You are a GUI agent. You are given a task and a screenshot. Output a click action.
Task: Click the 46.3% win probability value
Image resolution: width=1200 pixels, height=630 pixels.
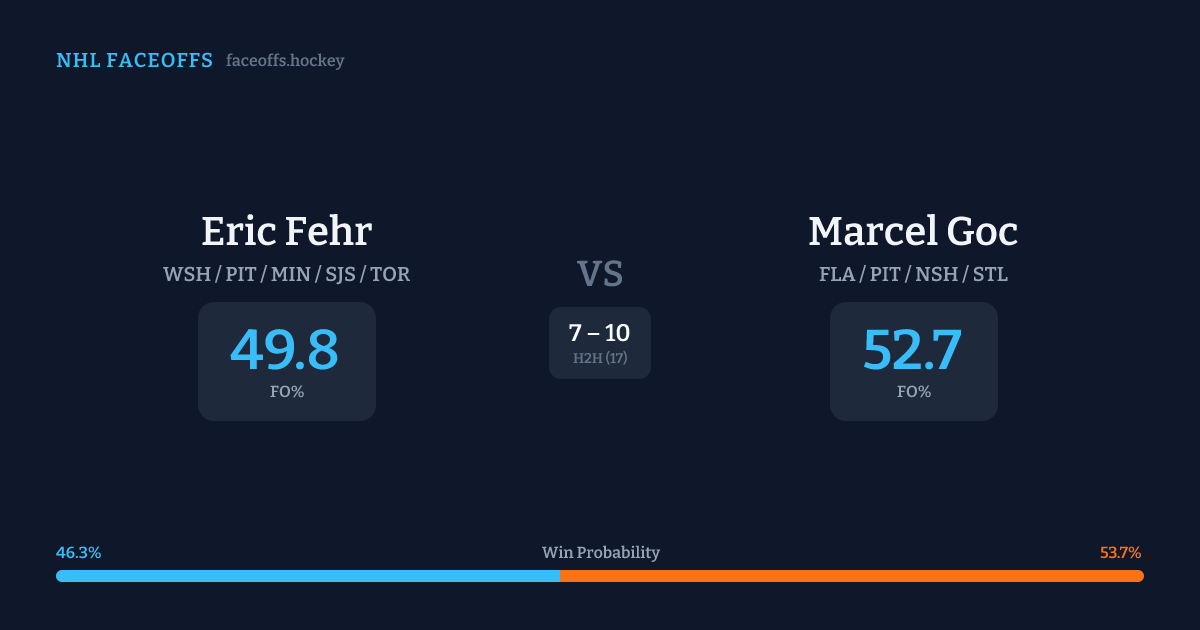[79, 553]
